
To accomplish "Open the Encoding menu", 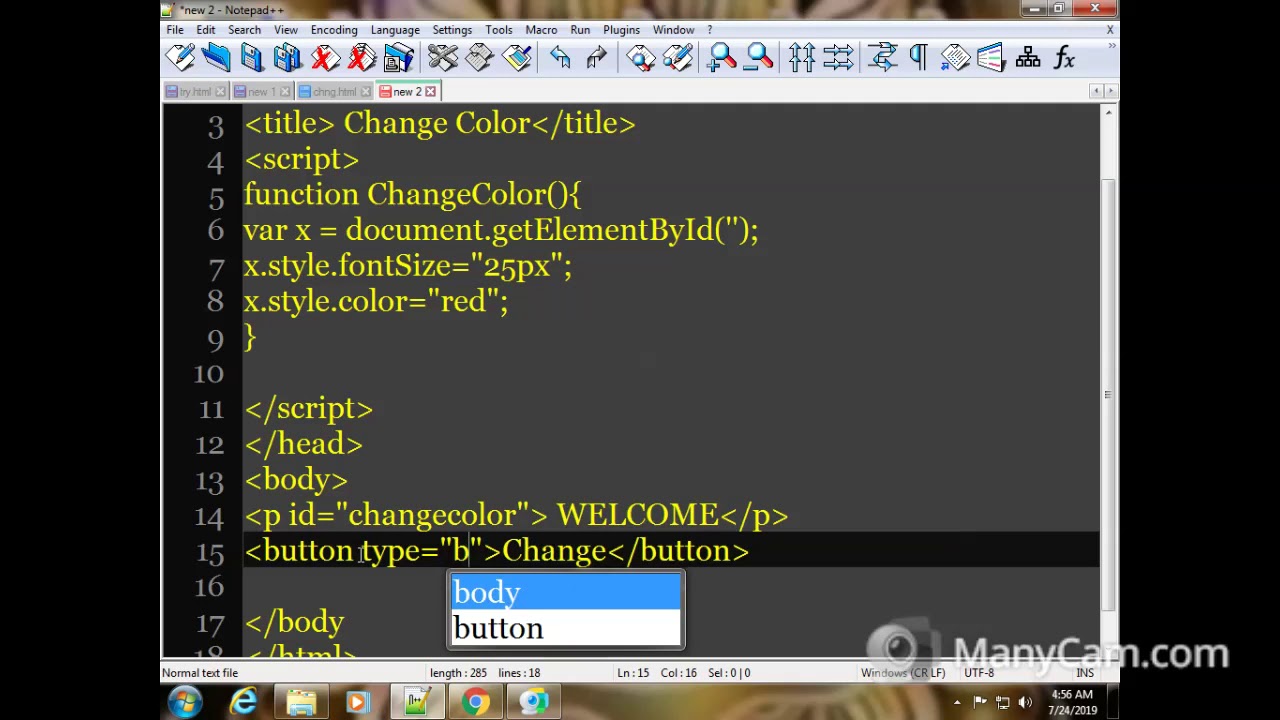I will coord(334,30).
